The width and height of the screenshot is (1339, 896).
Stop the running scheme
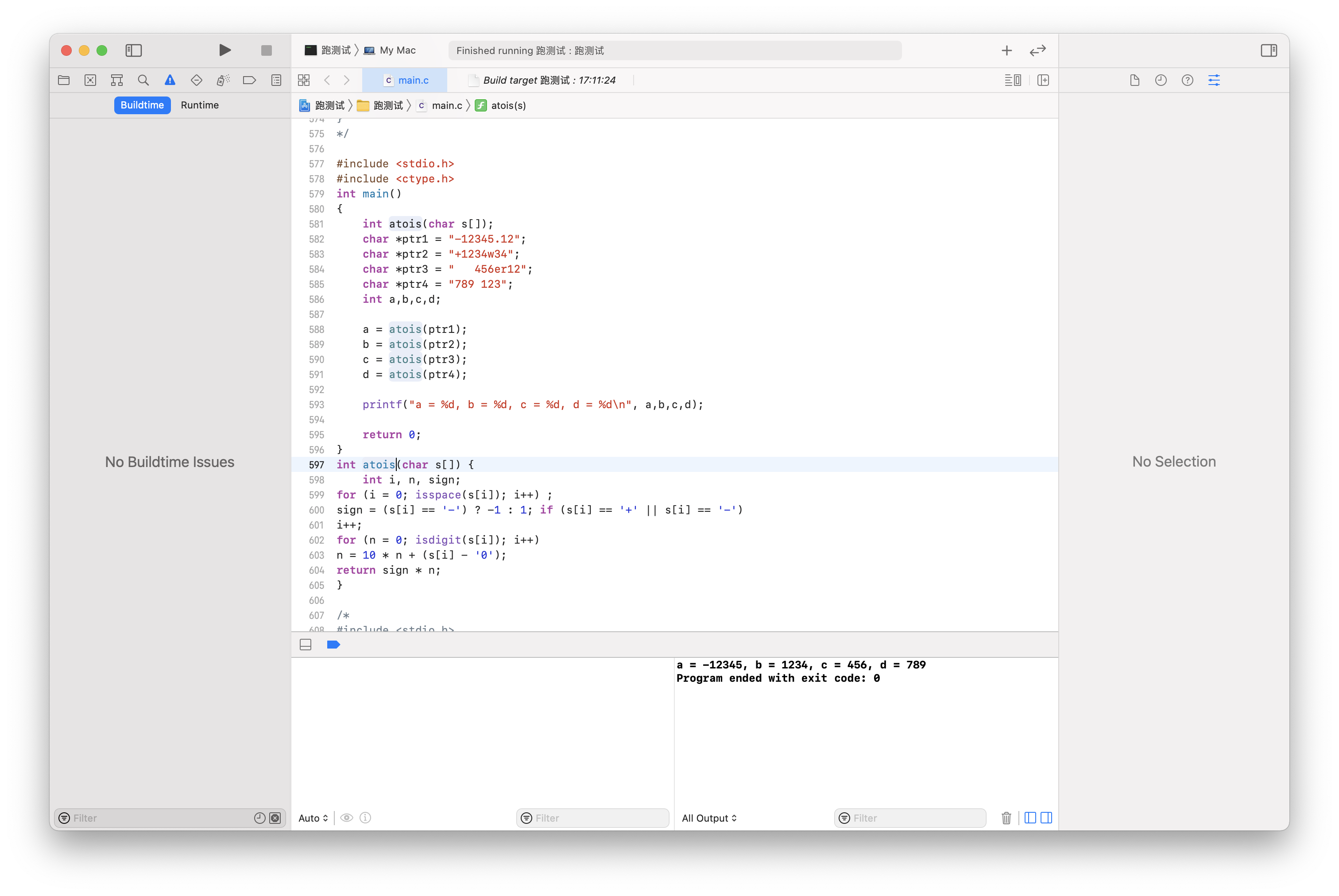(266, 50)
